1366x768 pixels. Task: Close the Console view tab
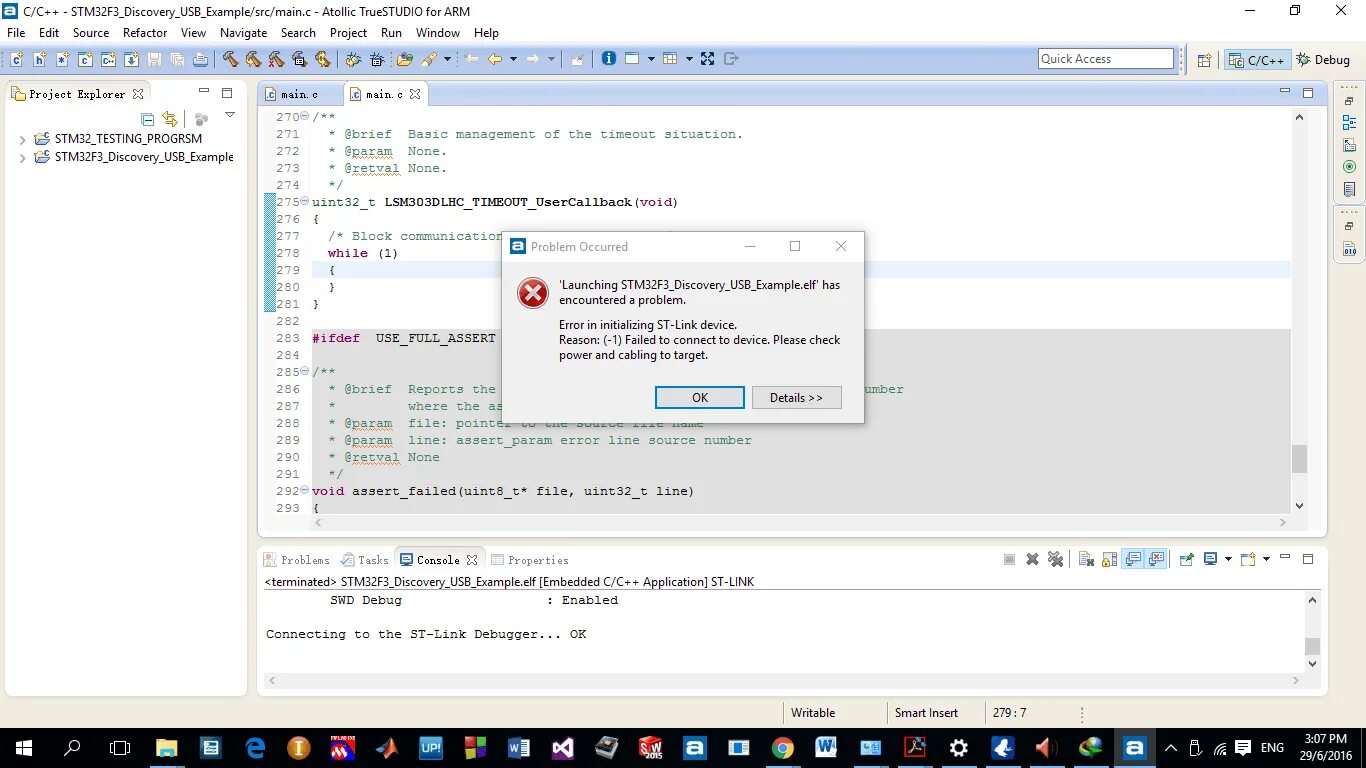pos(472,560)
